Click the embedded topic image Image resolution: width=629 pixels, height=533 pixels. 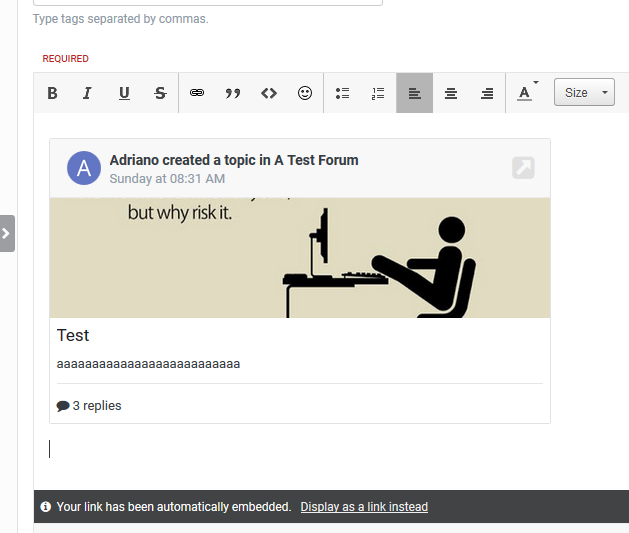point(300,258)
